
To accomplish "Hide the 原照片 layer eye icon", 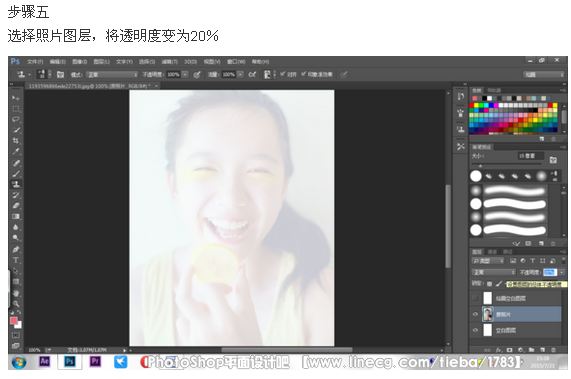I will pos(475,314).
